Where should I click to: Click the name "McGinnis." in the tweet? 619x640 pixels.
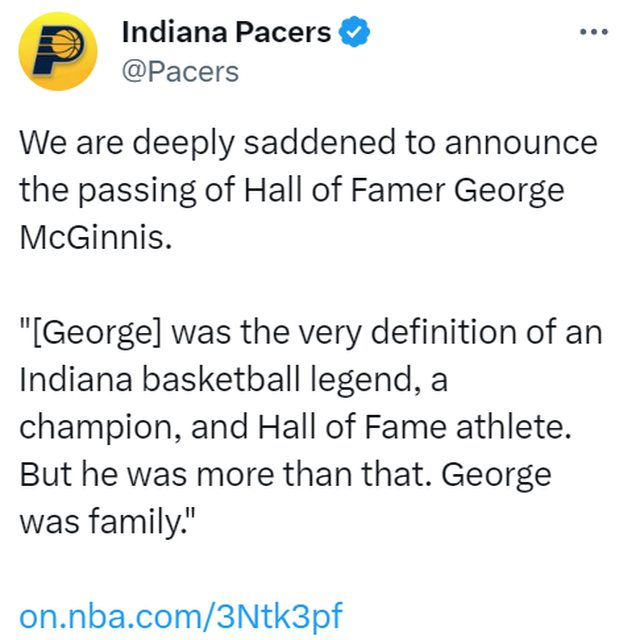point(88,238)
